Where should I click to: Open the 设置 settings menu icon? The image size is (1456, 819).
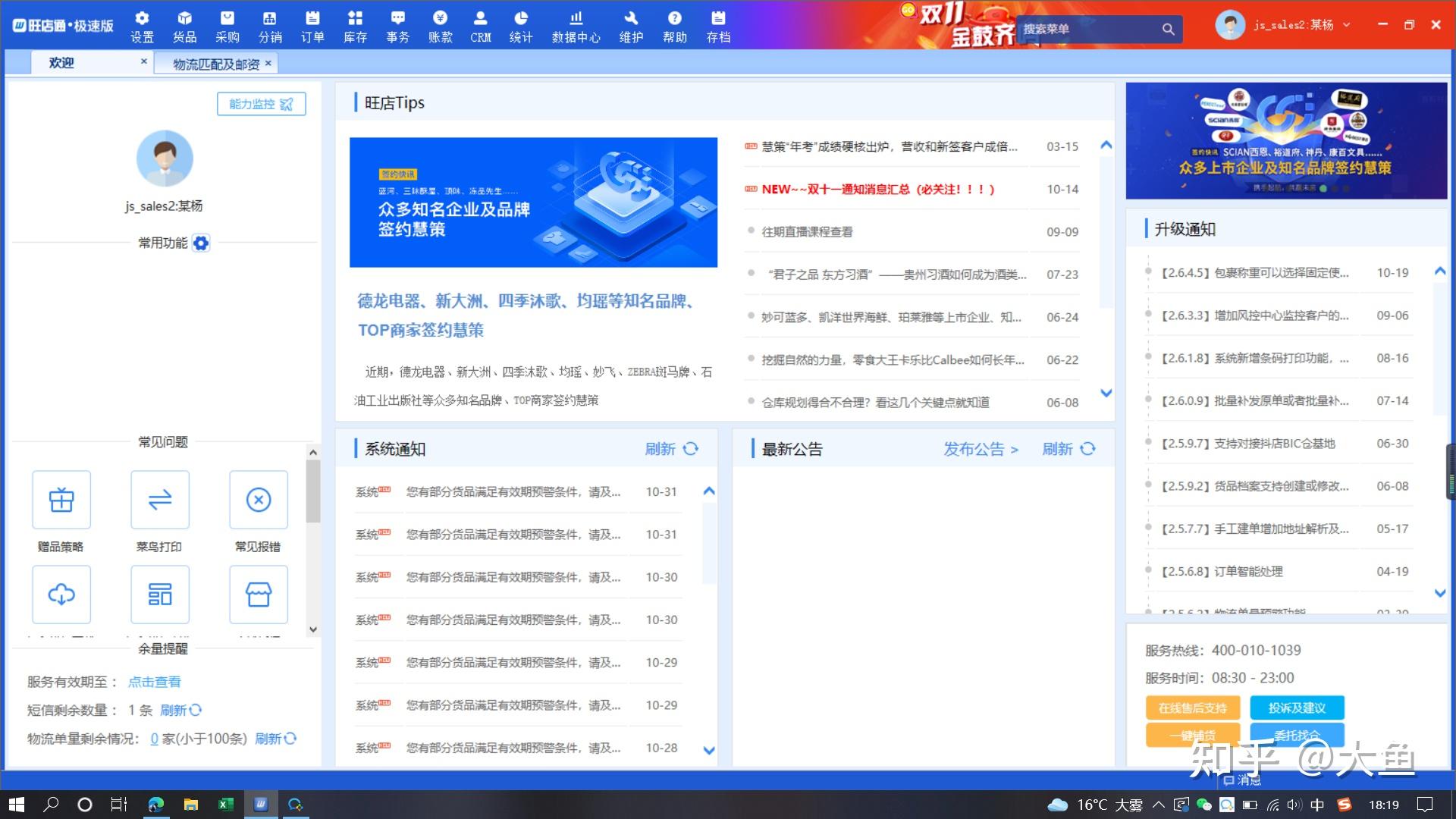coord(142,27)
